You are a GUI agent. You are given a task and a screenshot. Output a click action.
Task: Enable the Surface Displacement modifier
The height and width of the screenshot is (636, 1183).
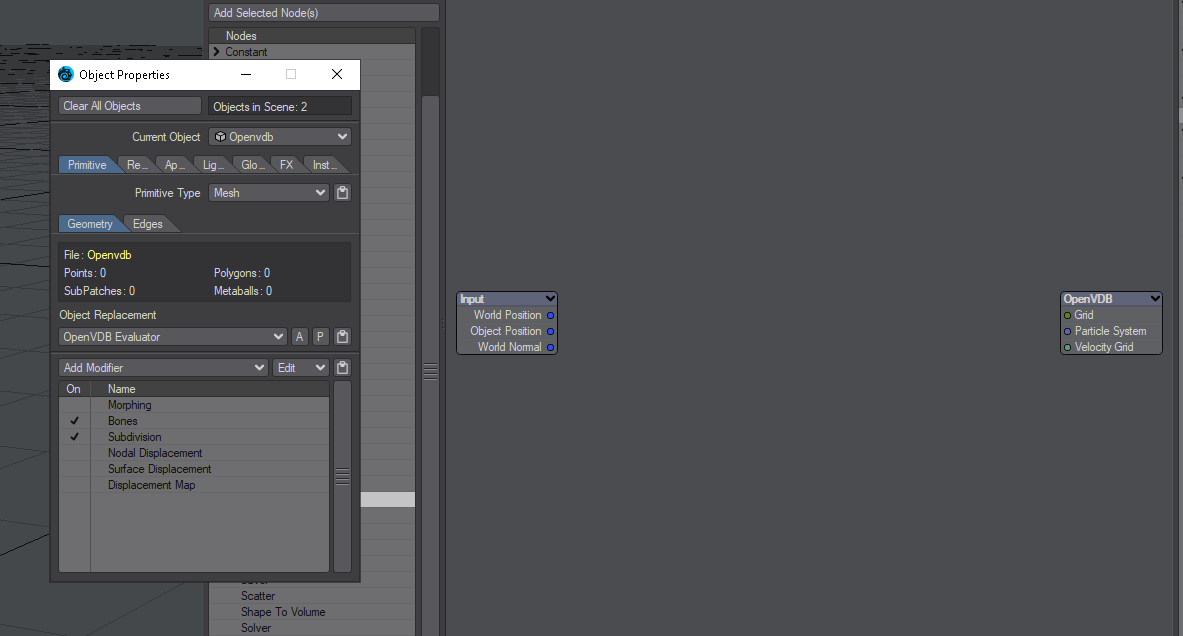click(74, 469)
